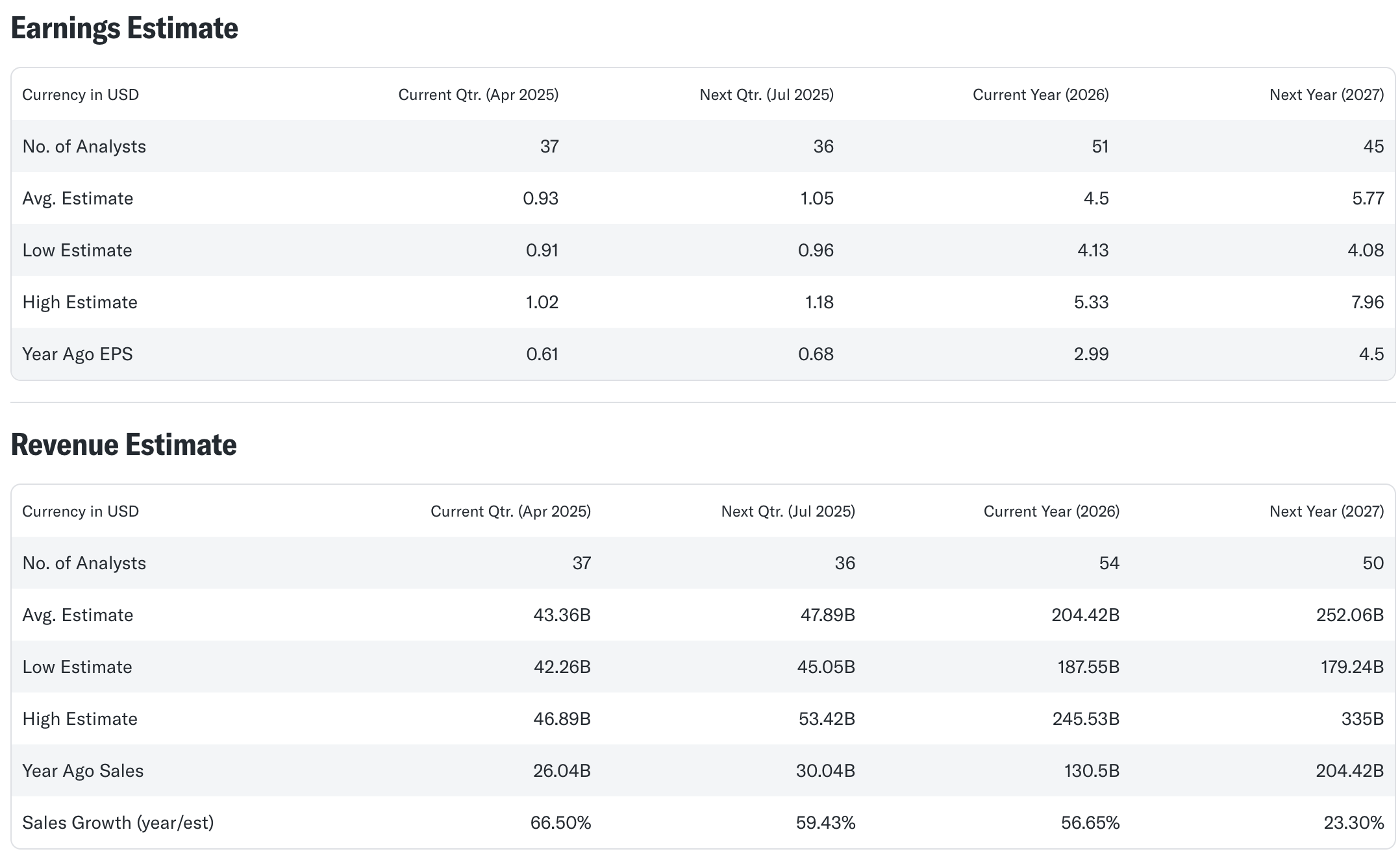Click revenue Avg. Estimate value 252.06B

point(1349,615)
